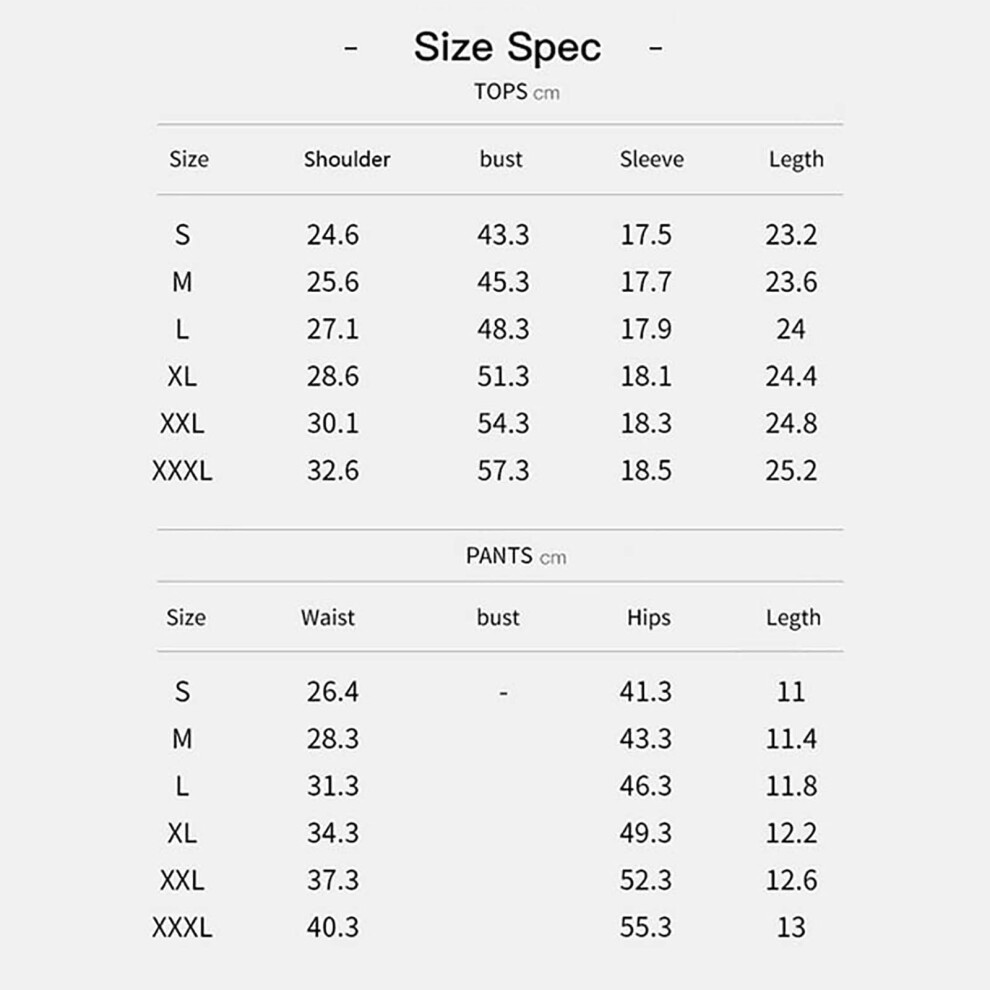Click the tops S shoulder value 24.6

point(333,235)
